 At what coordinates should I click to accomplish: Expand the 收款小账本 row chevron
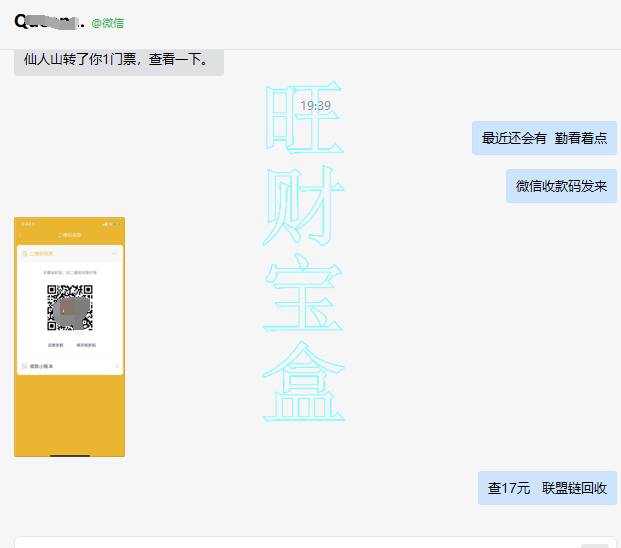[117, 366]
